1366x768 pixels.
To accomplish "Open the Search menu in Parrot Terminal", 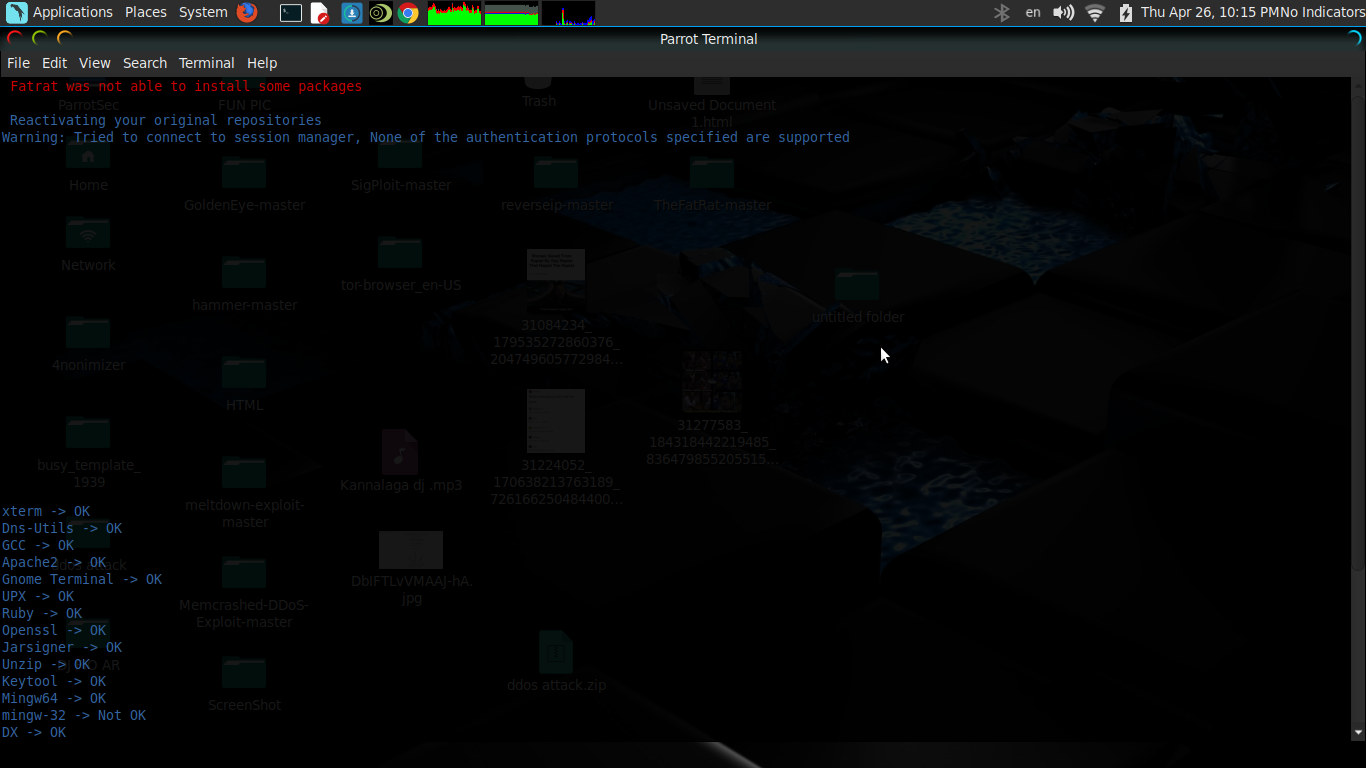I will point(145,62).
